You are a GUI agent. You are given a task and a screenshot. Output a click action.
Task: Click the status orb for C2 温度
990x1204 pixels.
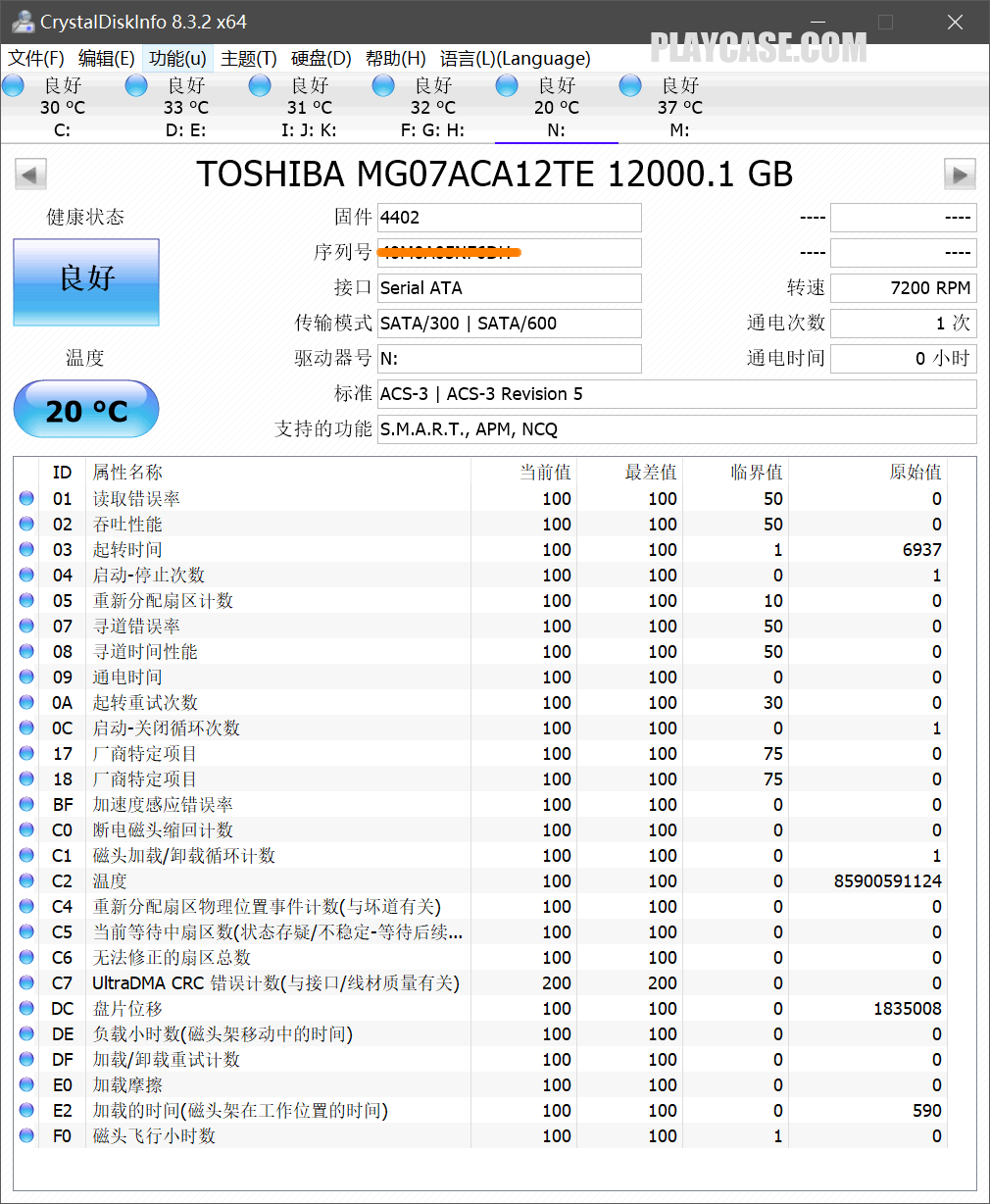click(x=26, y=881)
